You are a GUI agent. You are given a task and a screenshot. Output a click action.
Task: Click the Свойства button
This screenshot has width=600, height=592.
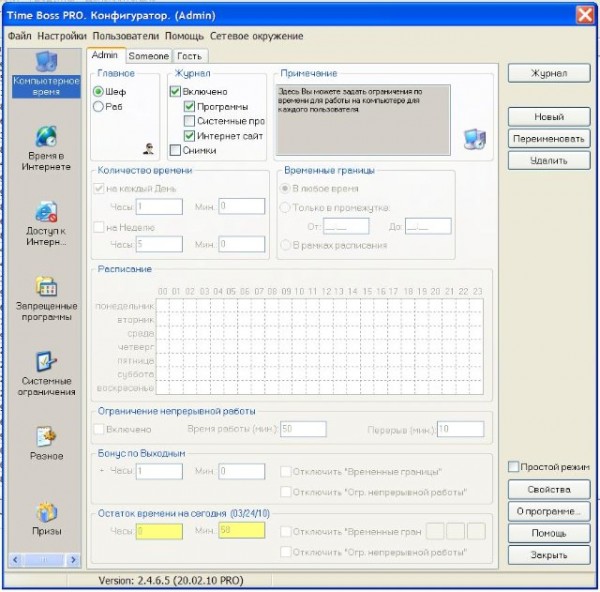point(549,489)
